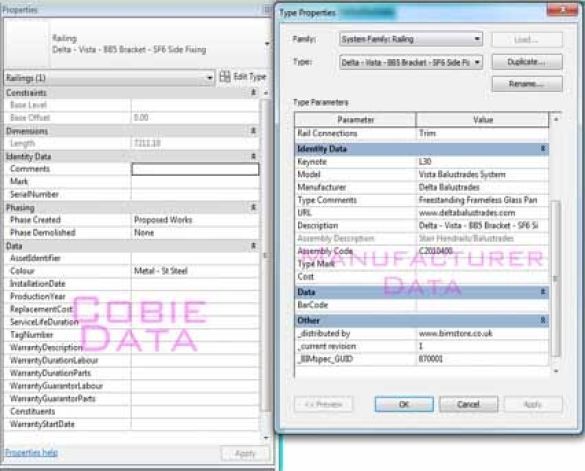
Task: Click Colour value Metal - St Steel
Action: 195,271
